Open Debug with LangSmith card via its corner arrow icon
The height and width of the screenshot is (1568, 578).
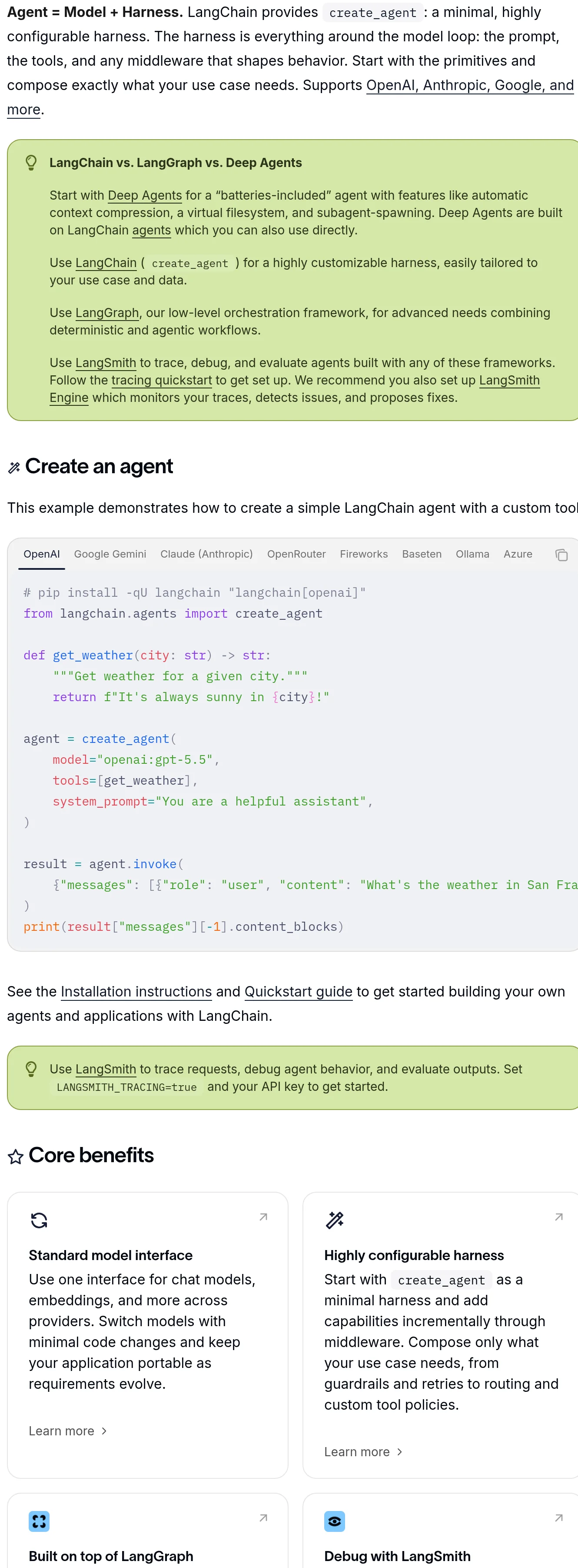coord(558,1518)
